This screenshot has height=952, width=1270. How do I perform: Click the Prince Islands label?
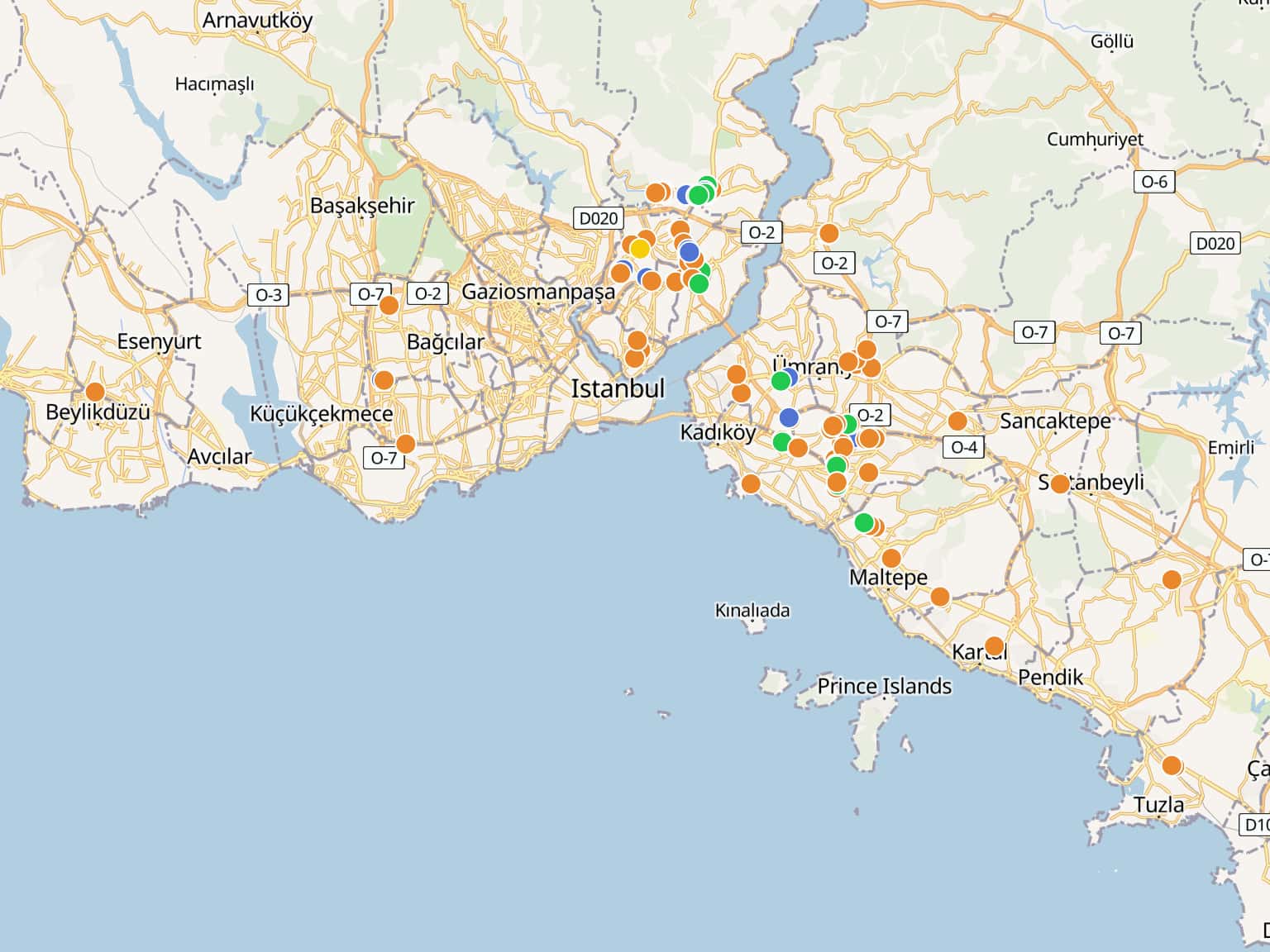(x=884, y=686)
